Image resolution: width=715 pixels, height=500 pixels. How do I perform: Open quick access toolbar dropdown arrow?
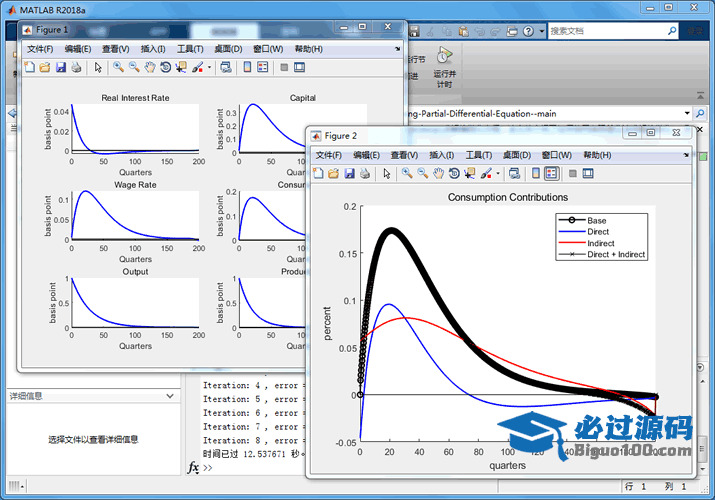point(542,31)
